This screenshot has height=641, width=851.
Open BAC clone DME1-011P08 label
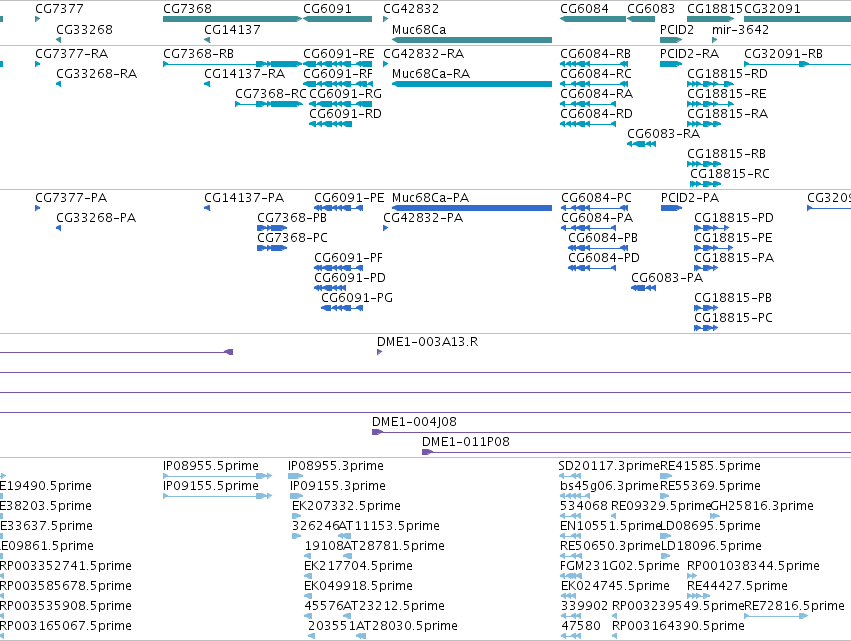(x=466, y=442)
